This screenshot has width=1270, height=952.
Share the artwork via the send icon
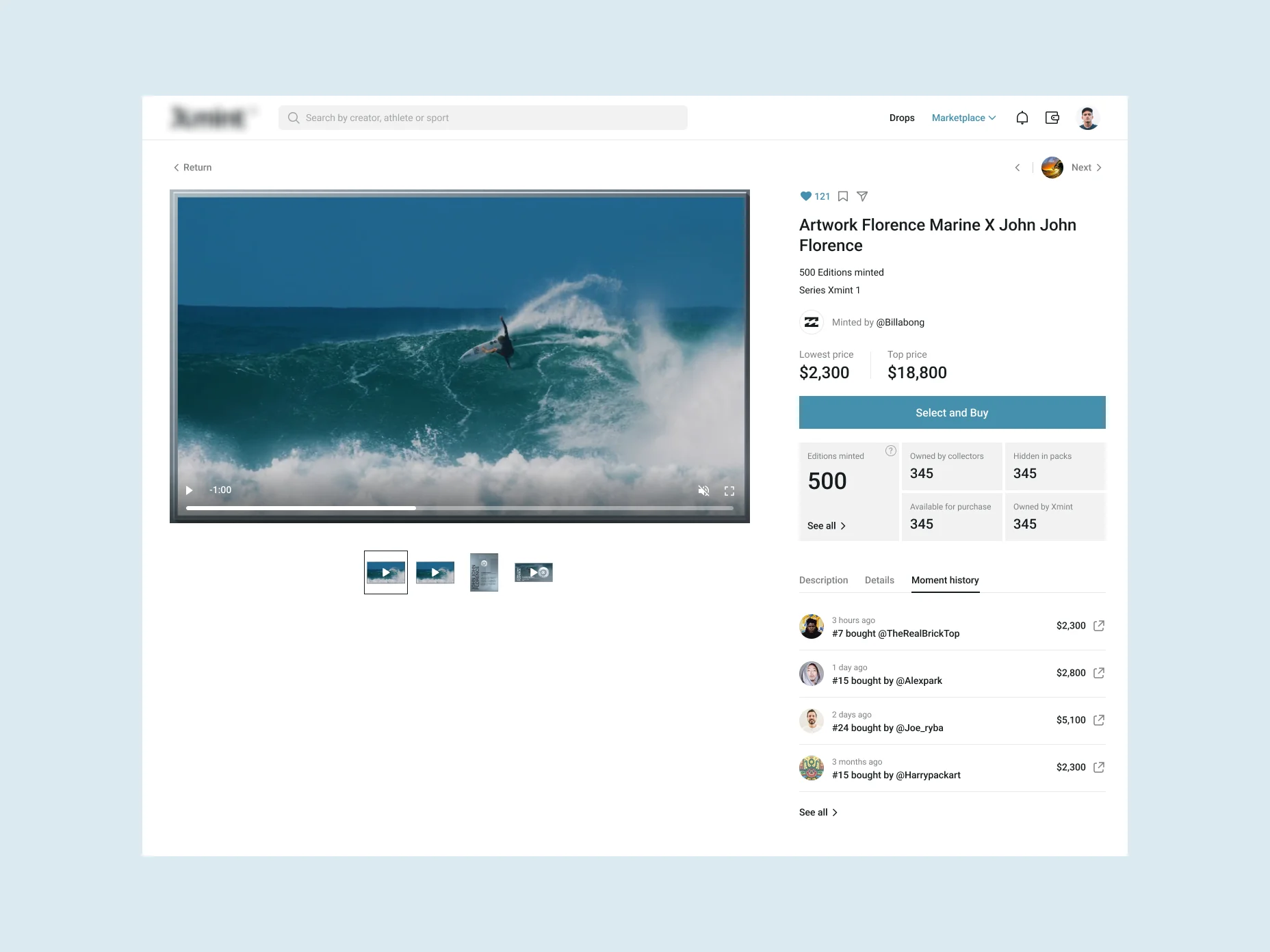coord(862,196)
